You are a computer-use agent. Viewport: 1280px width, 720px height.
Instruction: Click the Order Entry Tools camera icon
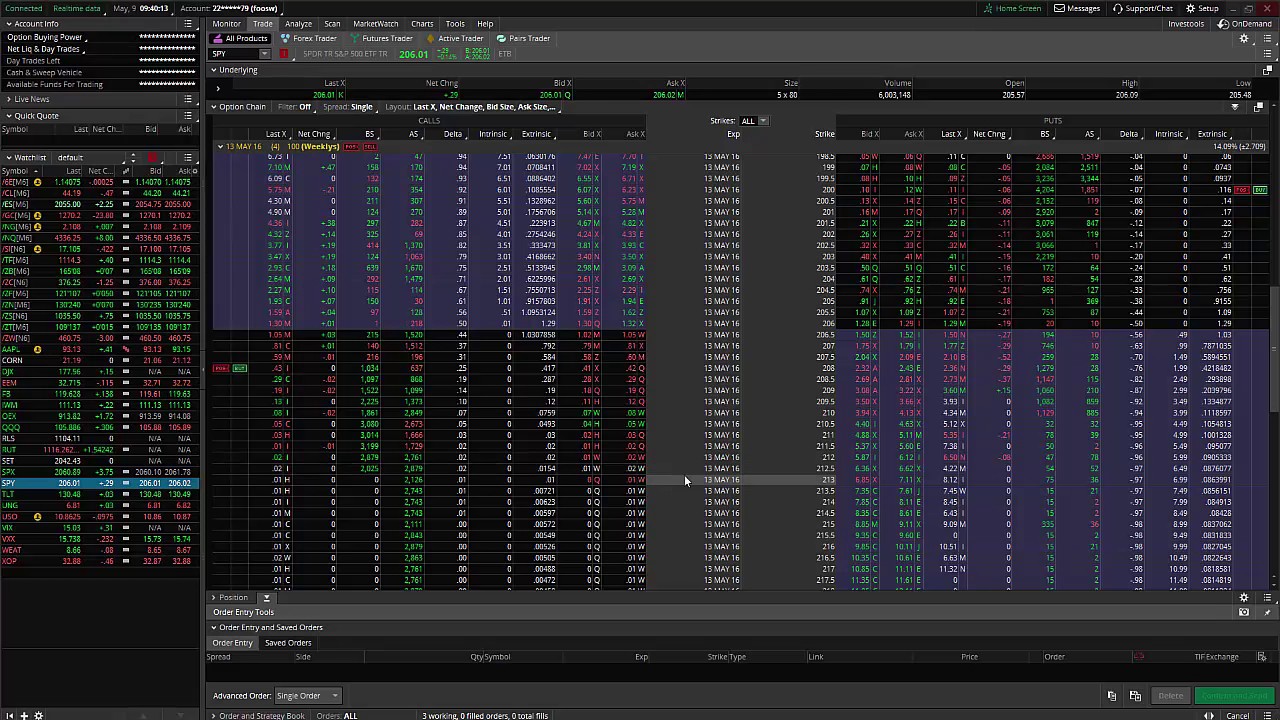pyautogui.click(x=1244, y=612)
